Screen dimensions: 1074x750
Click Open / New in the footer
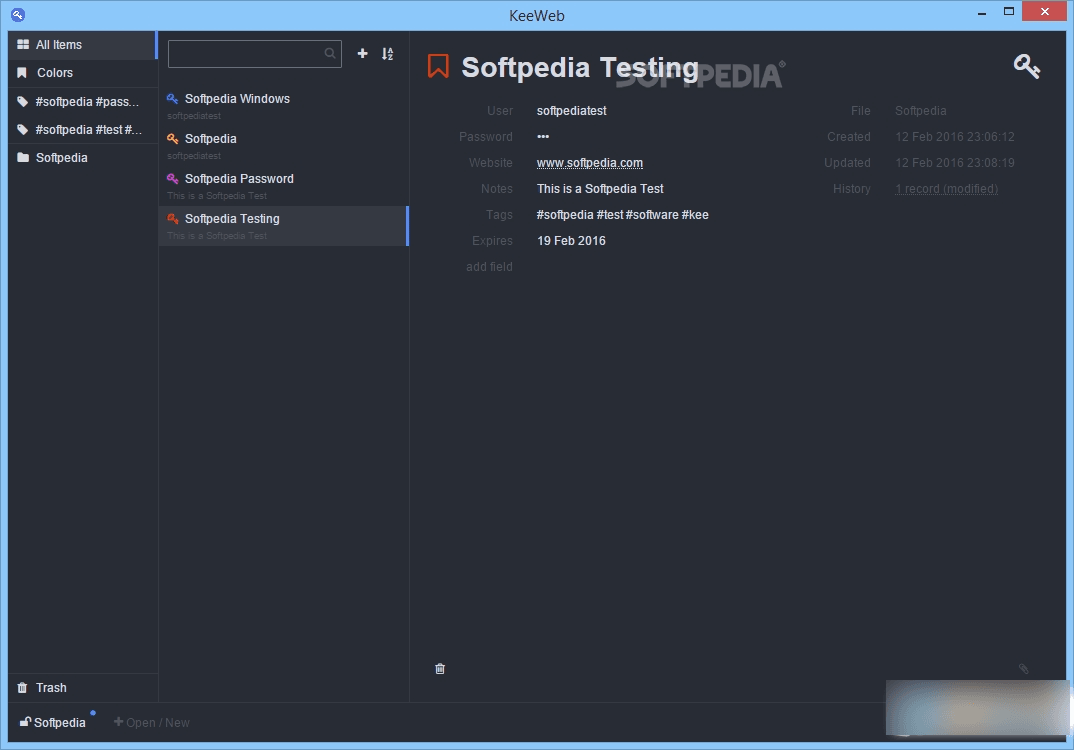pos(151,722)
